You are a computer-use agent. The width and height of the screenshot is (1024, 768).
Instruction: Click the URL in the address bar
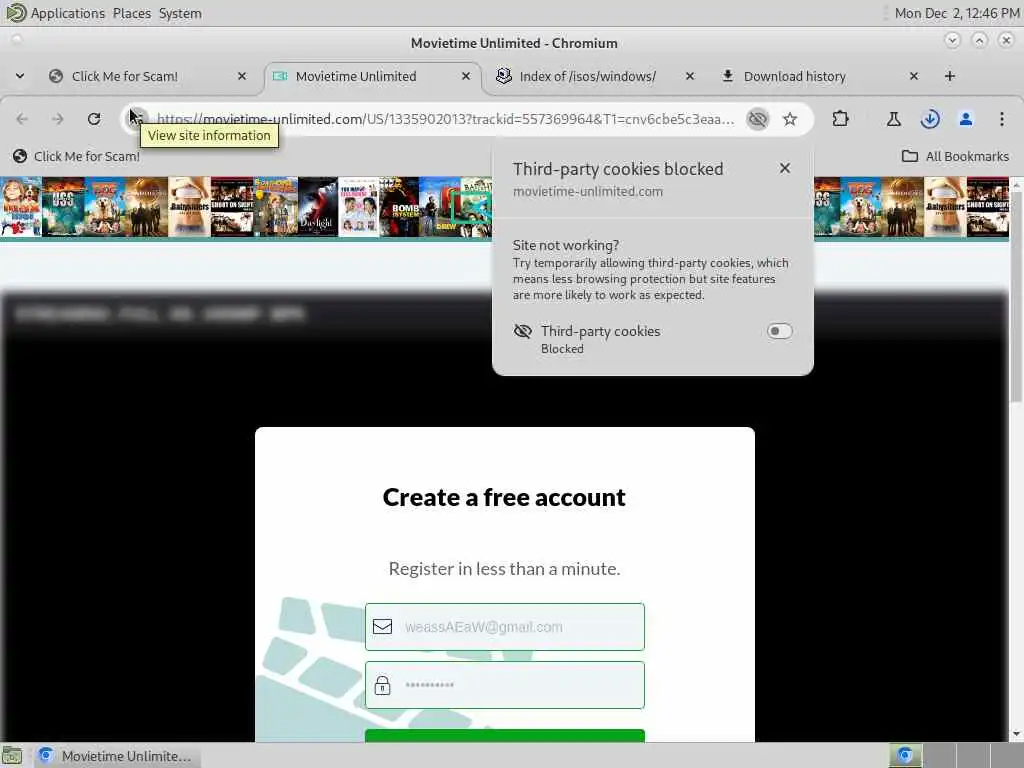tap(445, 119)
